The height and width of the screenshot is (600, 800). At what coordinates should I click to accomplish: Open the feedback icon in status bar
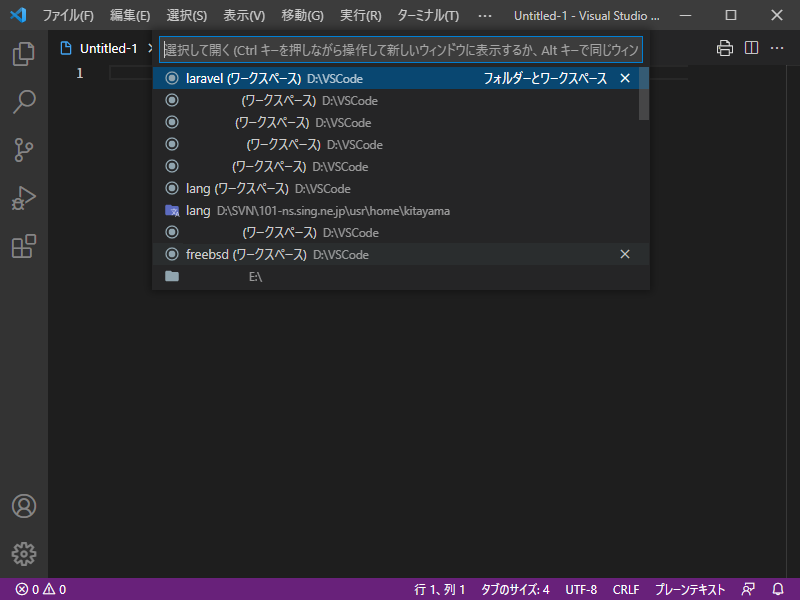(748, 589)
